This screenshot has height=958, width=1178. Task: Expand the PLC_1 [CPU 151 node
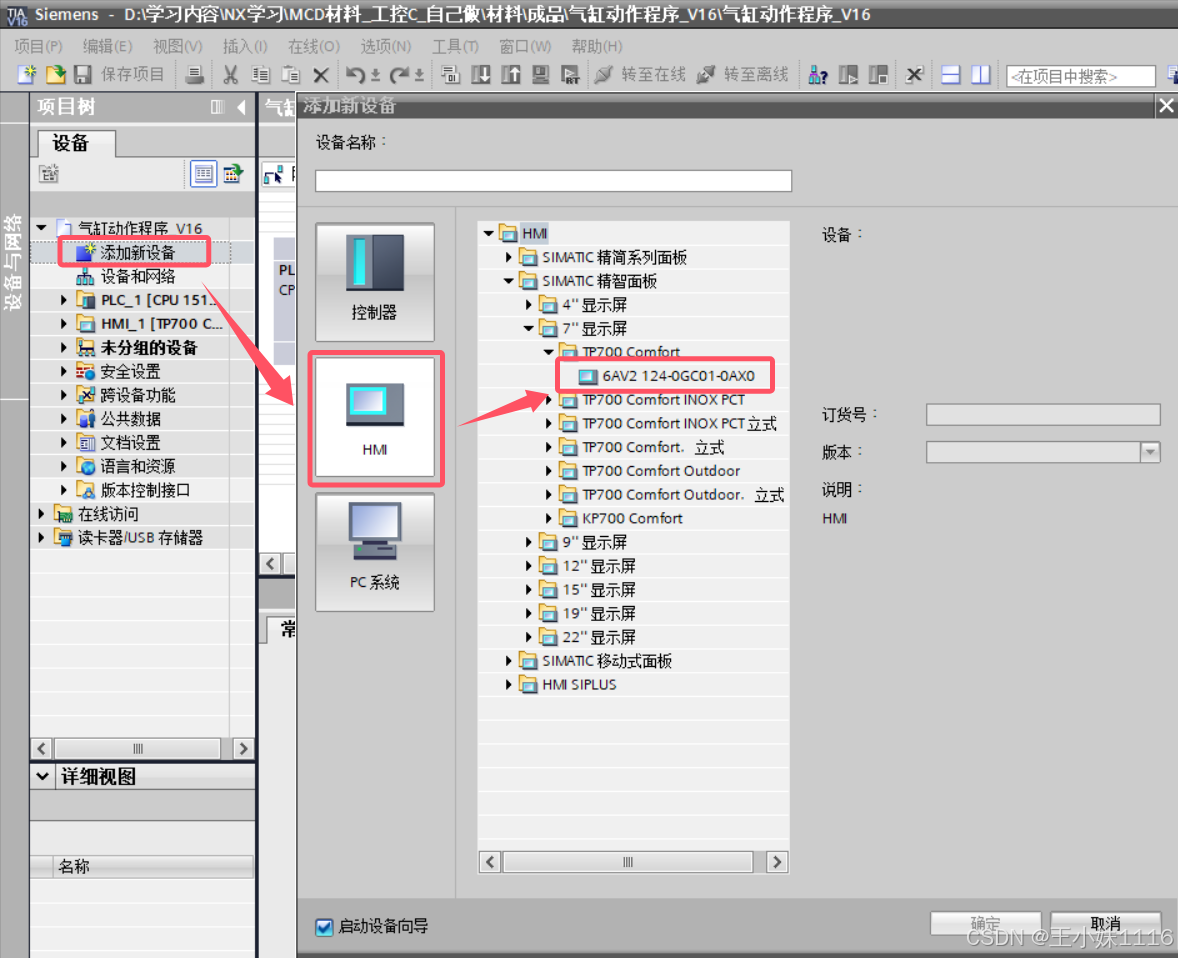[x=64, y=300]
